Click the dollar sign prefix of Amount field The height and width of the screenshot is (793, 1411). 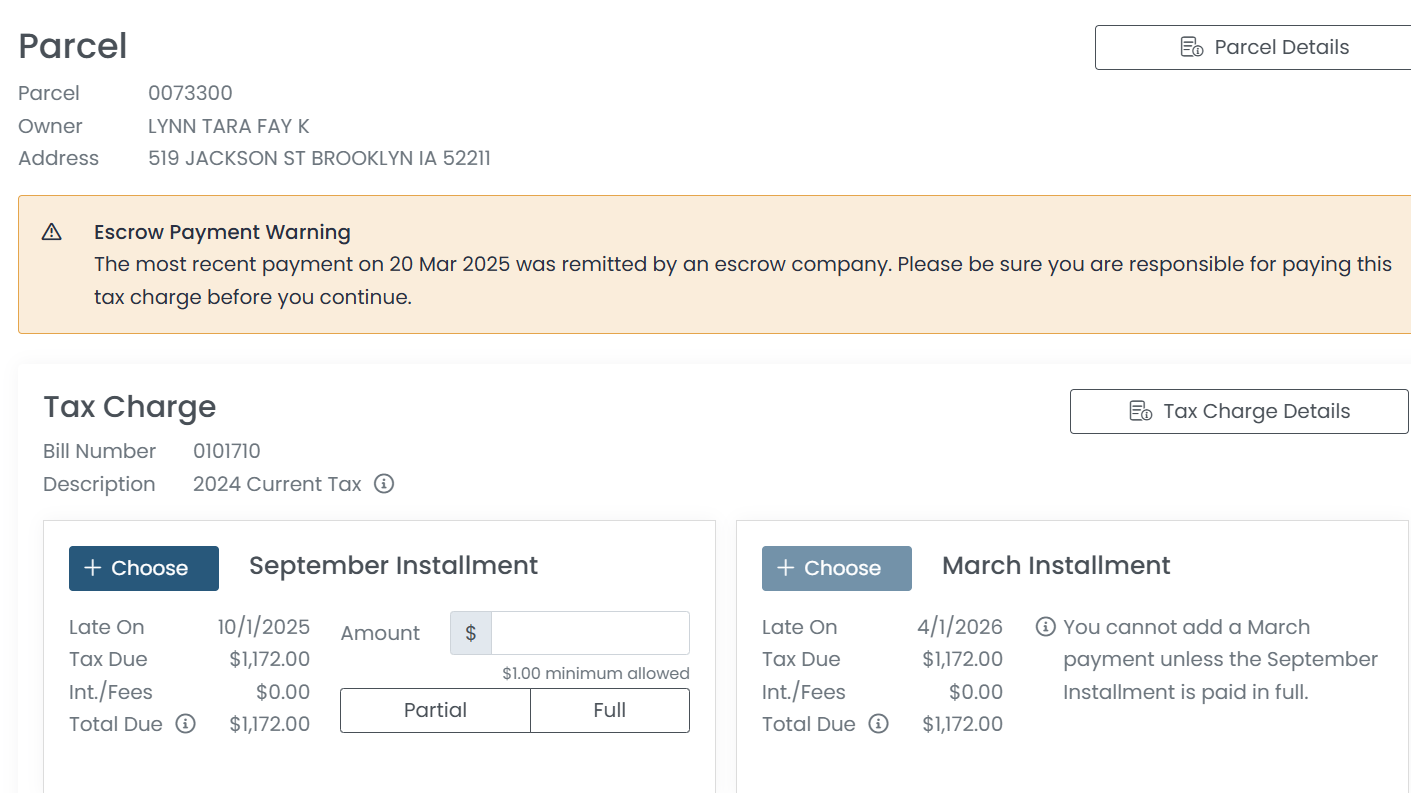tap(471, 633)
